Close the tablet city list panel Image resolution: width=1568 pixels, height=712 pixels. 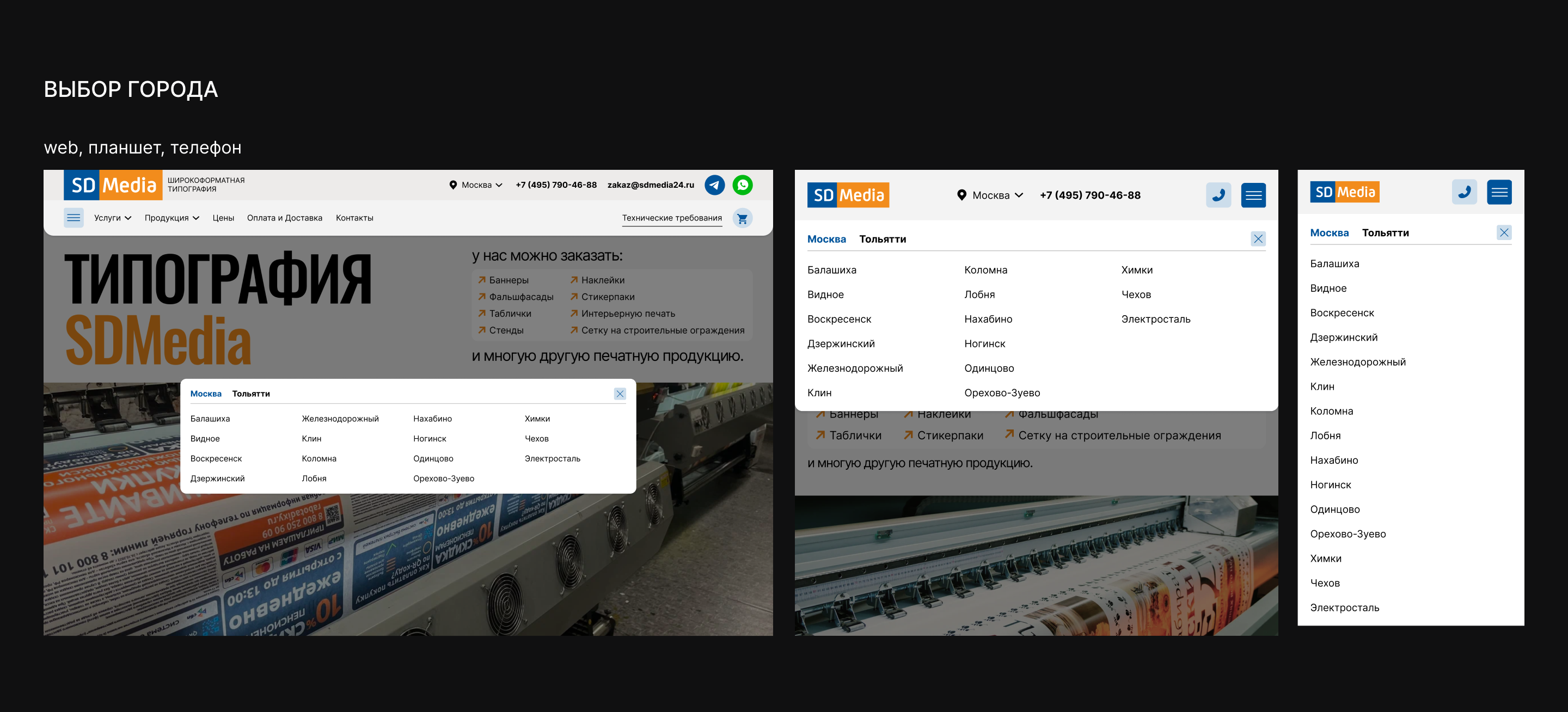pos(1258,239)
